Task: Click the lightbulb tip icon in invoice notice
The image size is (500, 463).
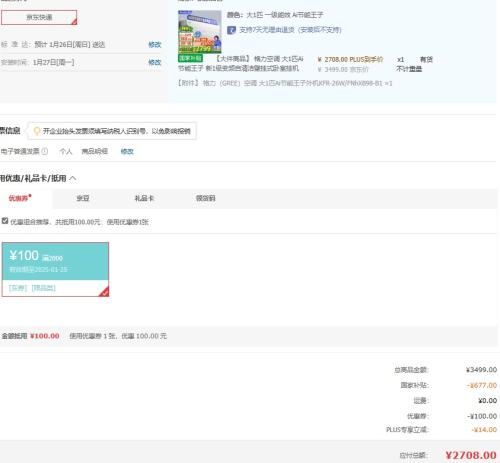Action: 37,131
